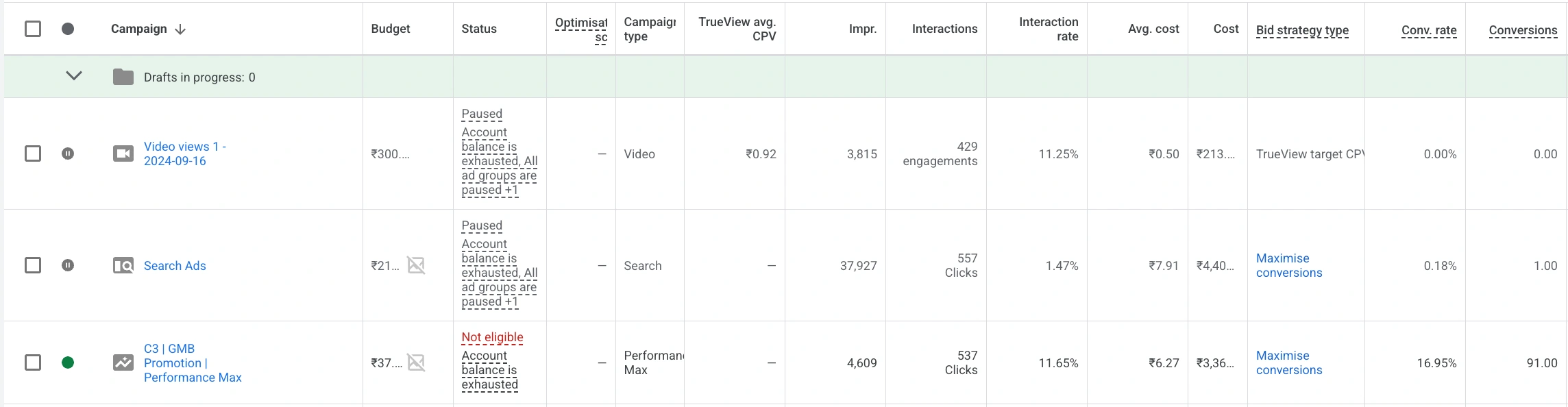Click the Video campaign type icon
Image resolution: width=1568 pixels, height=407 pixels.
coord(123,153)
